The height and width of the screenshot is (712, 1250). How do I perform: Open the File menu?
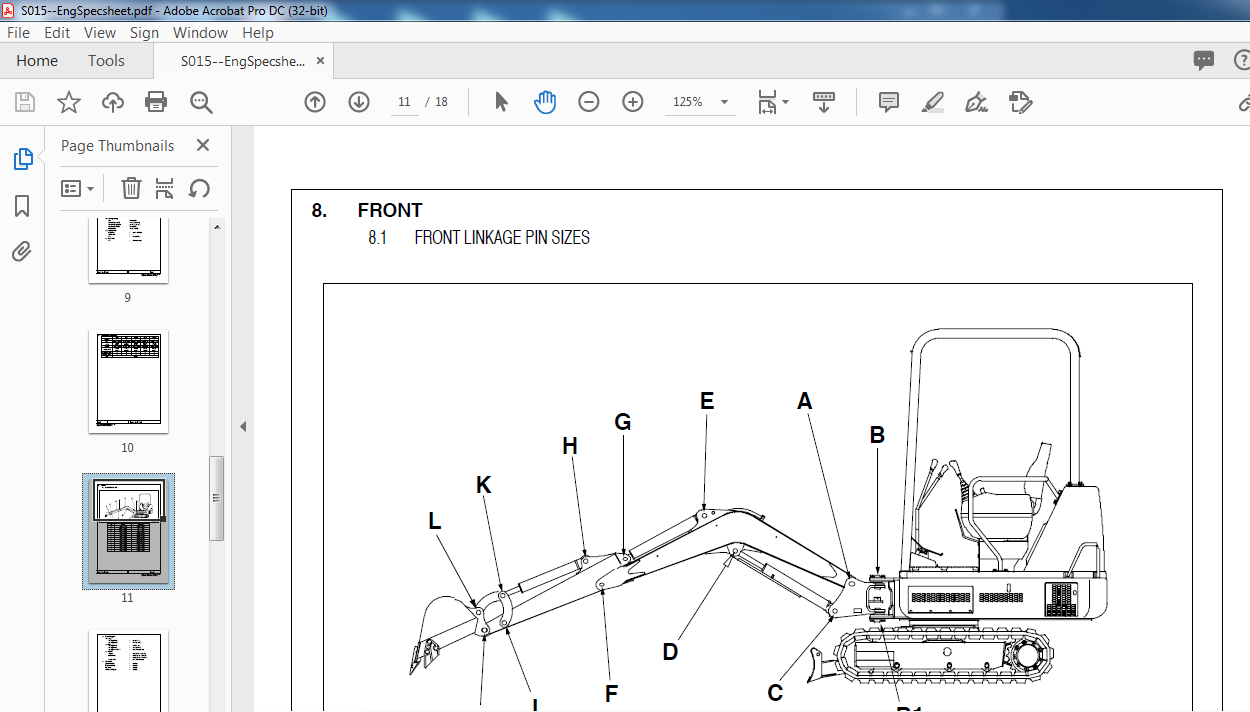pos(18,33)
